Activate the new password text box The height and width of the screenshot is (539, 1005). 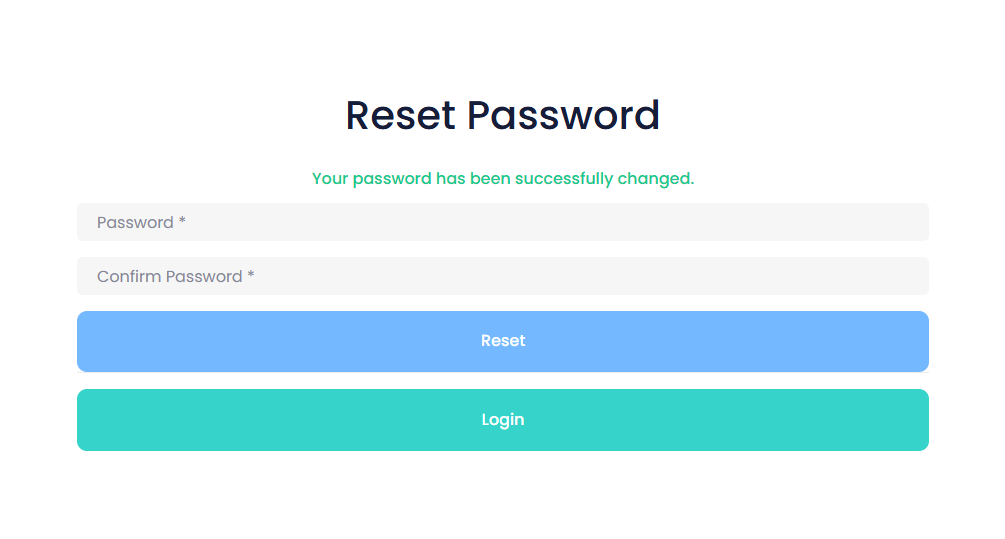(502, 222)
